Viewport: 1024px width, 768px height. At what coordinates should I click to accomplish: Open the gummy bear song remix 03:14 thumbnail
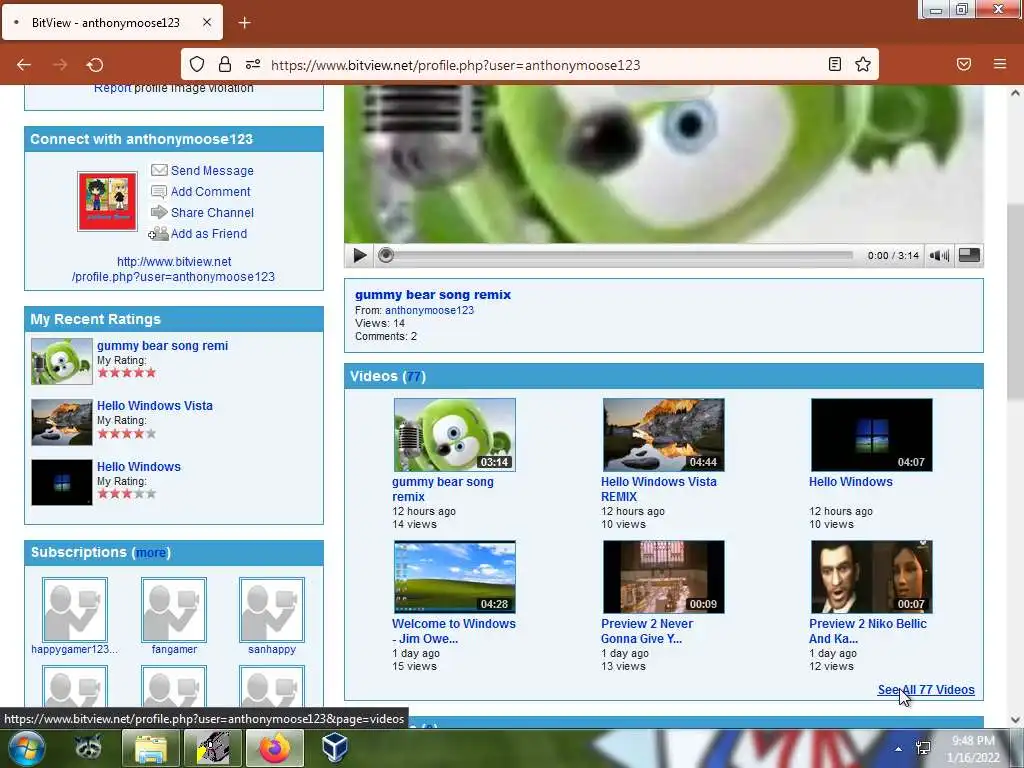455,435
